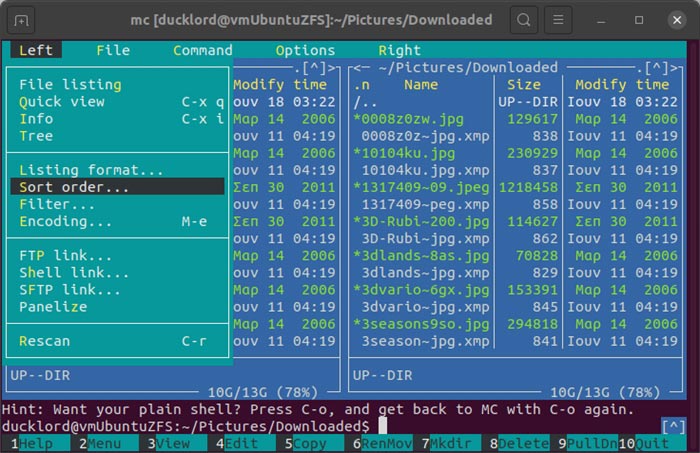Open the terminal hamburger menu
The width and height of the screenshot is (700, 453).
(558, 20)
